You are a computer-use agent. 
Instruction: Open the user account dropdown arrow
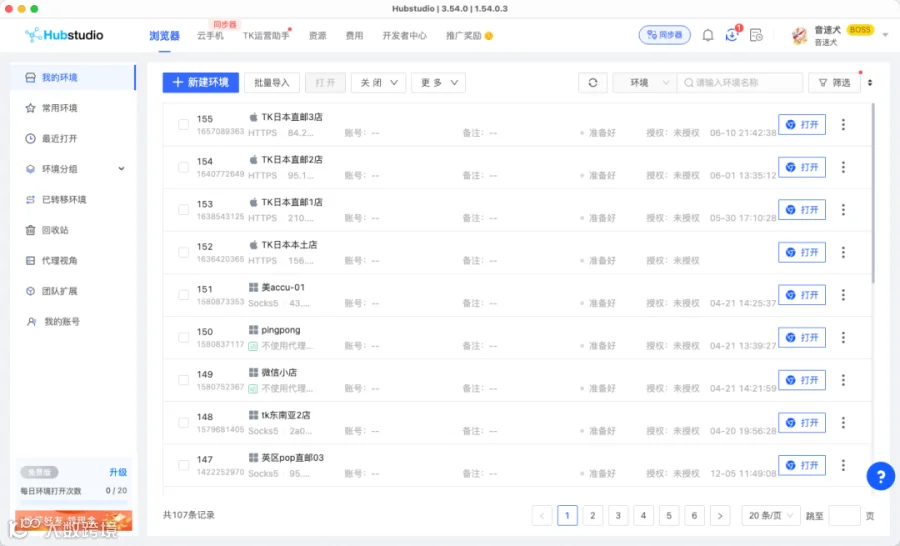(885, 35)
